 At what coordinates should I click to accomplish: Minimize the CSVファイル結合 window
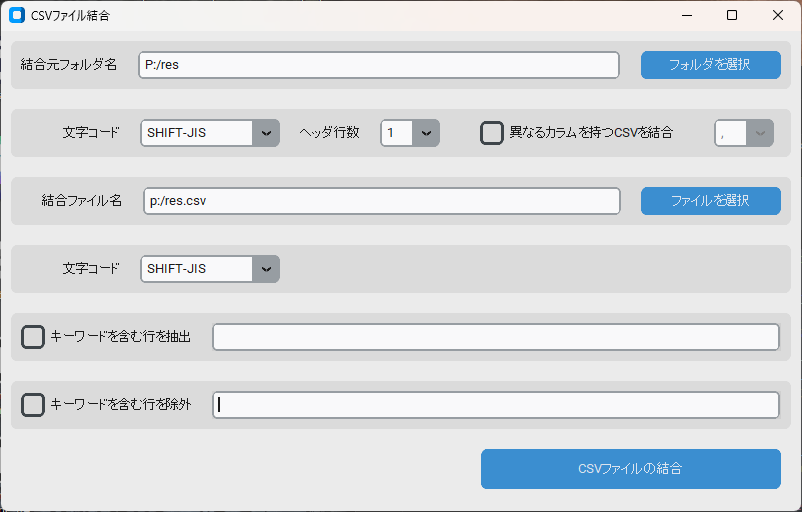pos(687,15)
